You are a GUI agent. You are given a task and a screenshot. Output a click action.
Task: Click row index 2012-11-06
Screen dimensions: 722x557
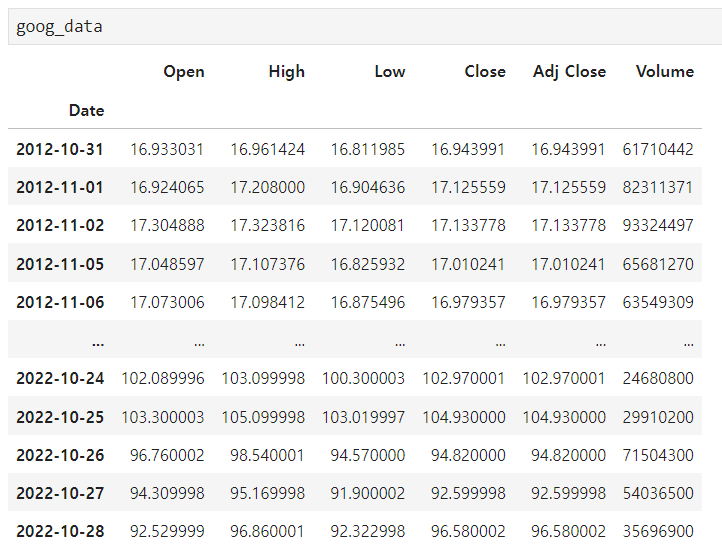[60, 302]
